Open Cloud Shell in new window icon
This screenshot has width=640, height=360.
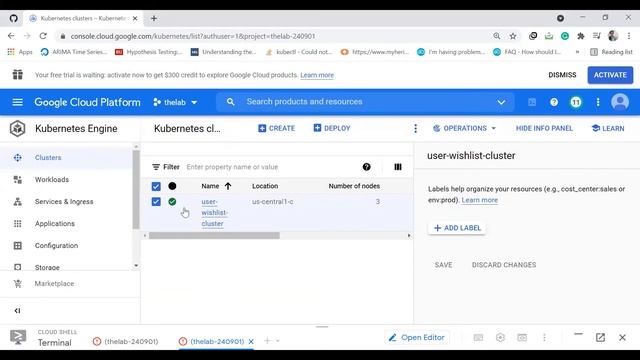600,338
